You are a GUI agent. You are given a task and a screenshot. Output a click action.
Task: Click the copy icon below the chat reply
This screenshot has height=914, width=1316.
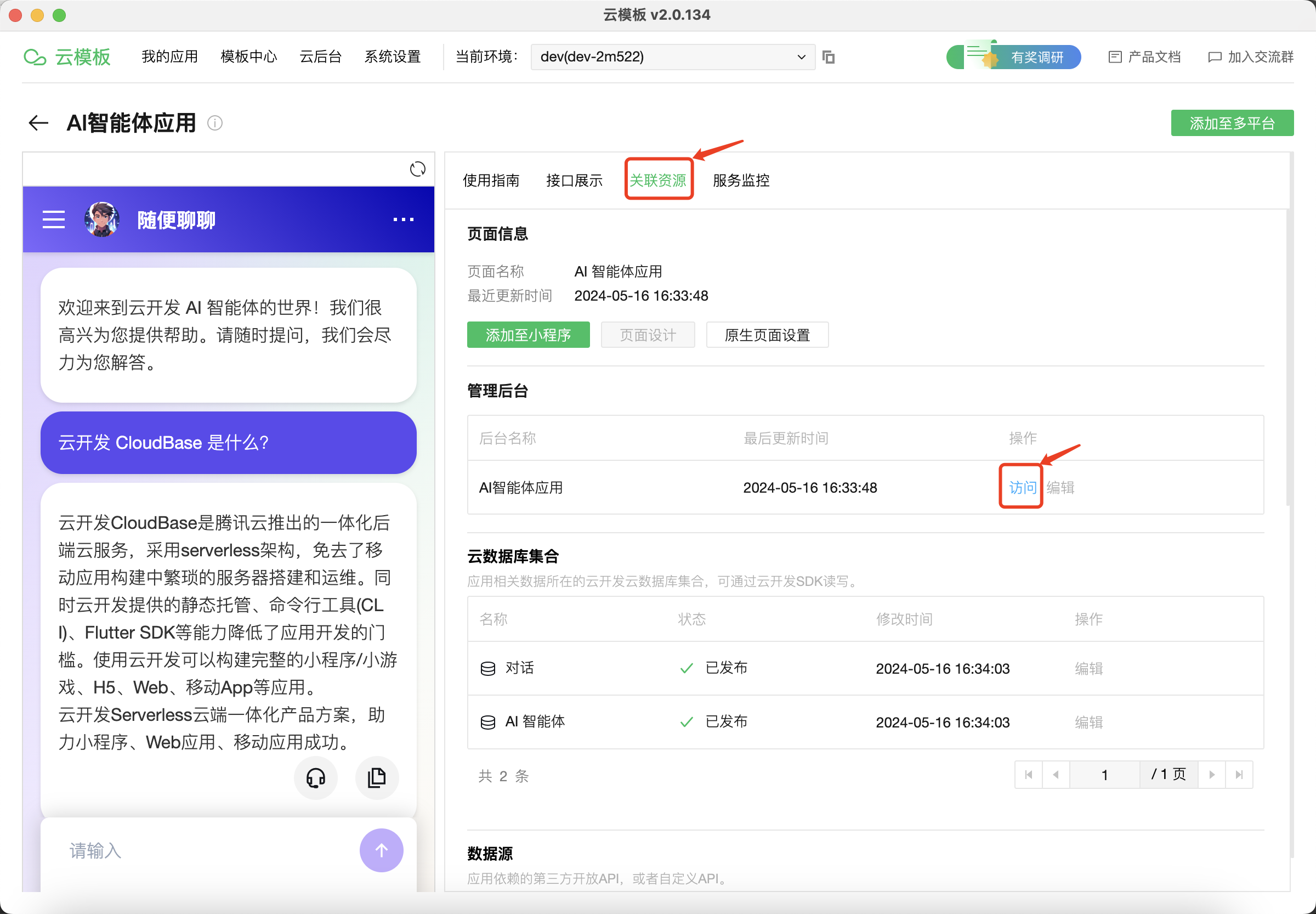[x=376, y=777]
